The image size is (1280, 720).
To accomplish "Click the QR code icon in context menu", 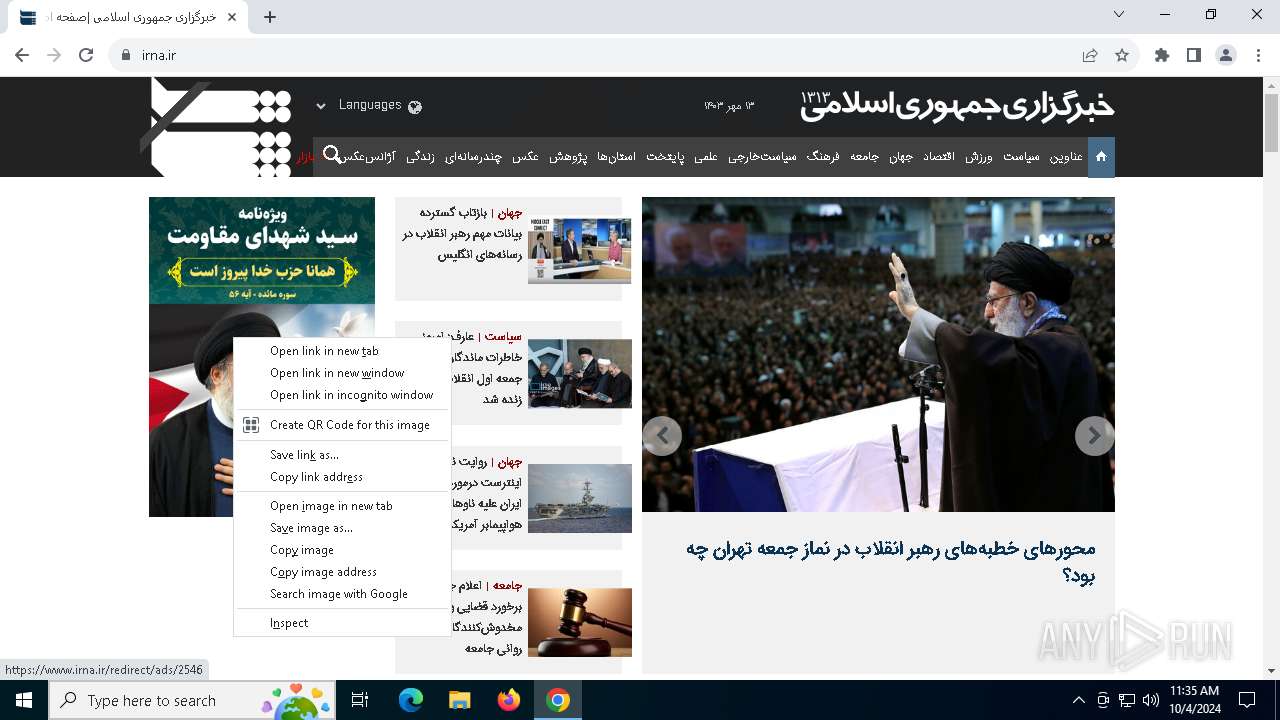I will [x=251, y=425].
